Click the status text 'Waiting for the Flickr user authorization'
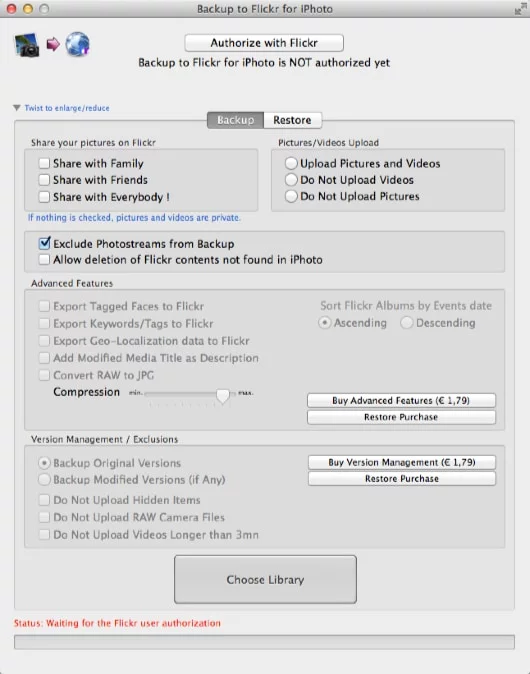This screenshot has width=530, height=674. click(x=133, y=623)
